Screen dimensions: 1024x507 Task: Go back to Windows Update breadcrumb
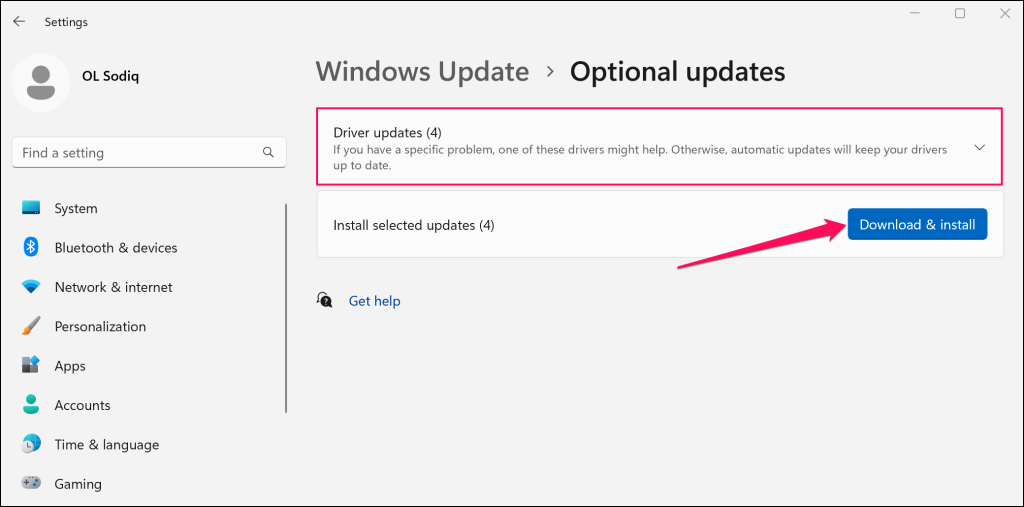(x=422, y=72)
